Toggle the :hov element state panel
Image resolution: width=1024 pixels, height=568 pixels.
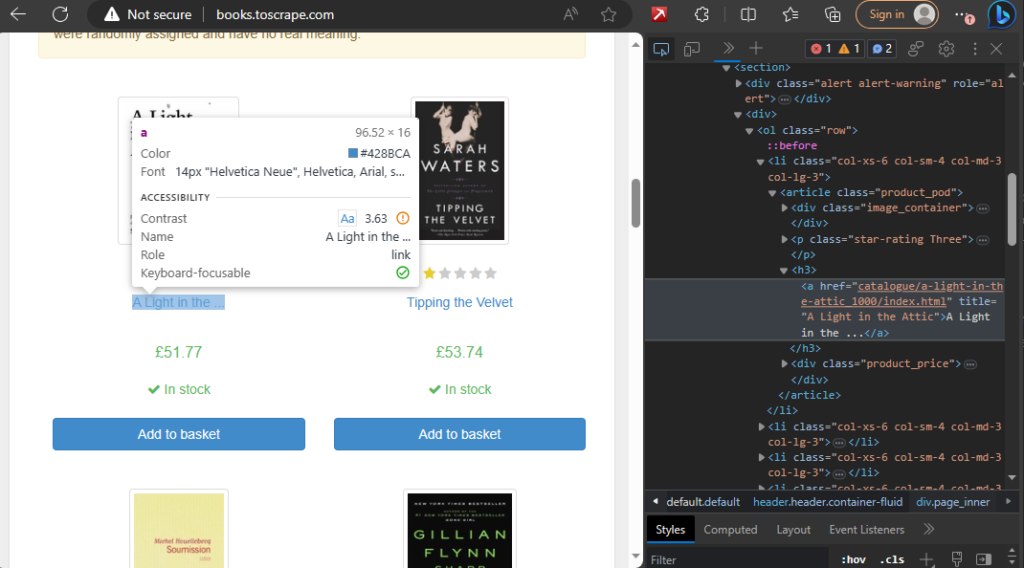(853, 560)
